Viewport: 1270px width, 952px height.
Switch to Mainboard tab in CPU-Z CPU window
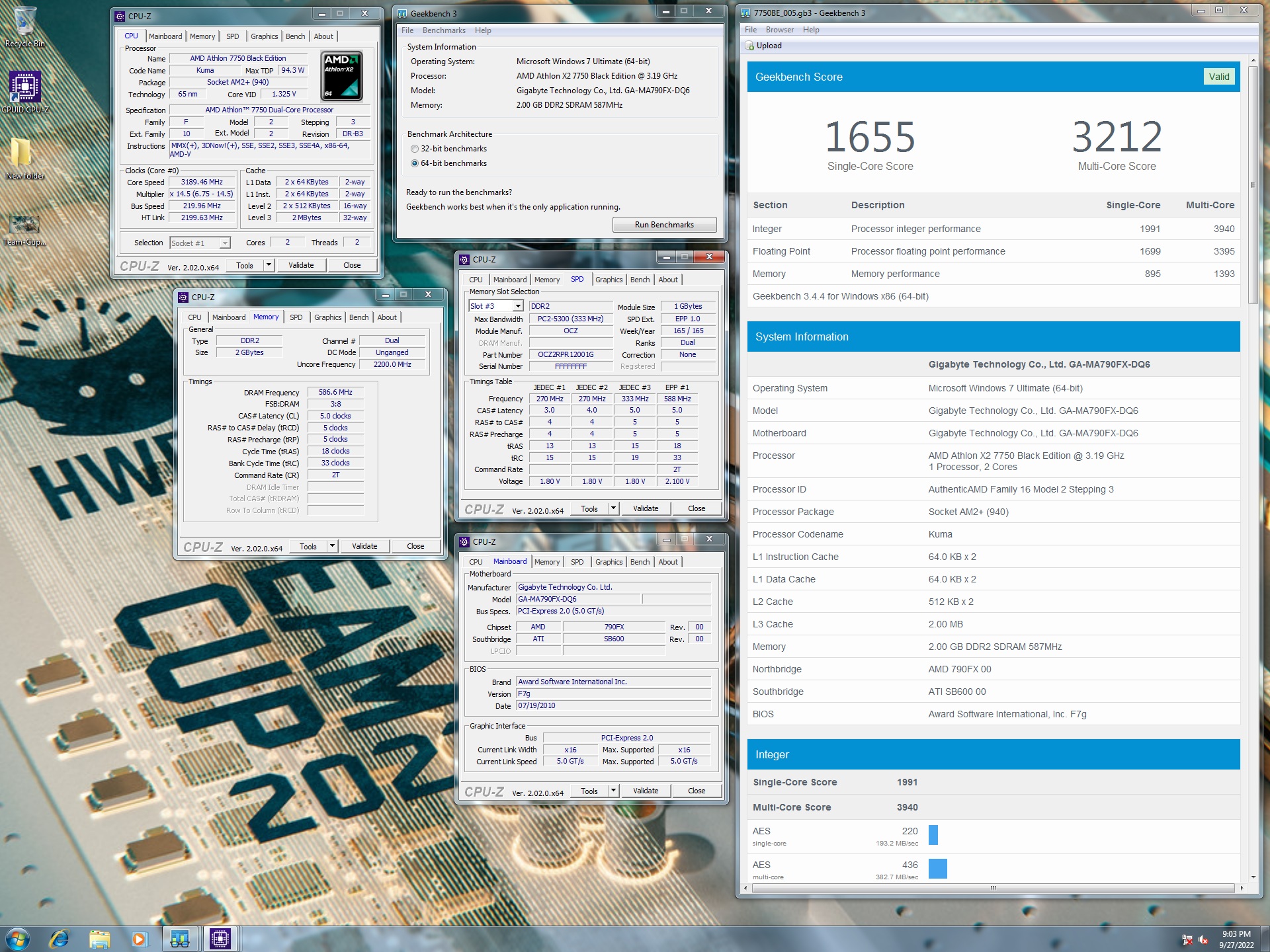[x=165, y=36]
